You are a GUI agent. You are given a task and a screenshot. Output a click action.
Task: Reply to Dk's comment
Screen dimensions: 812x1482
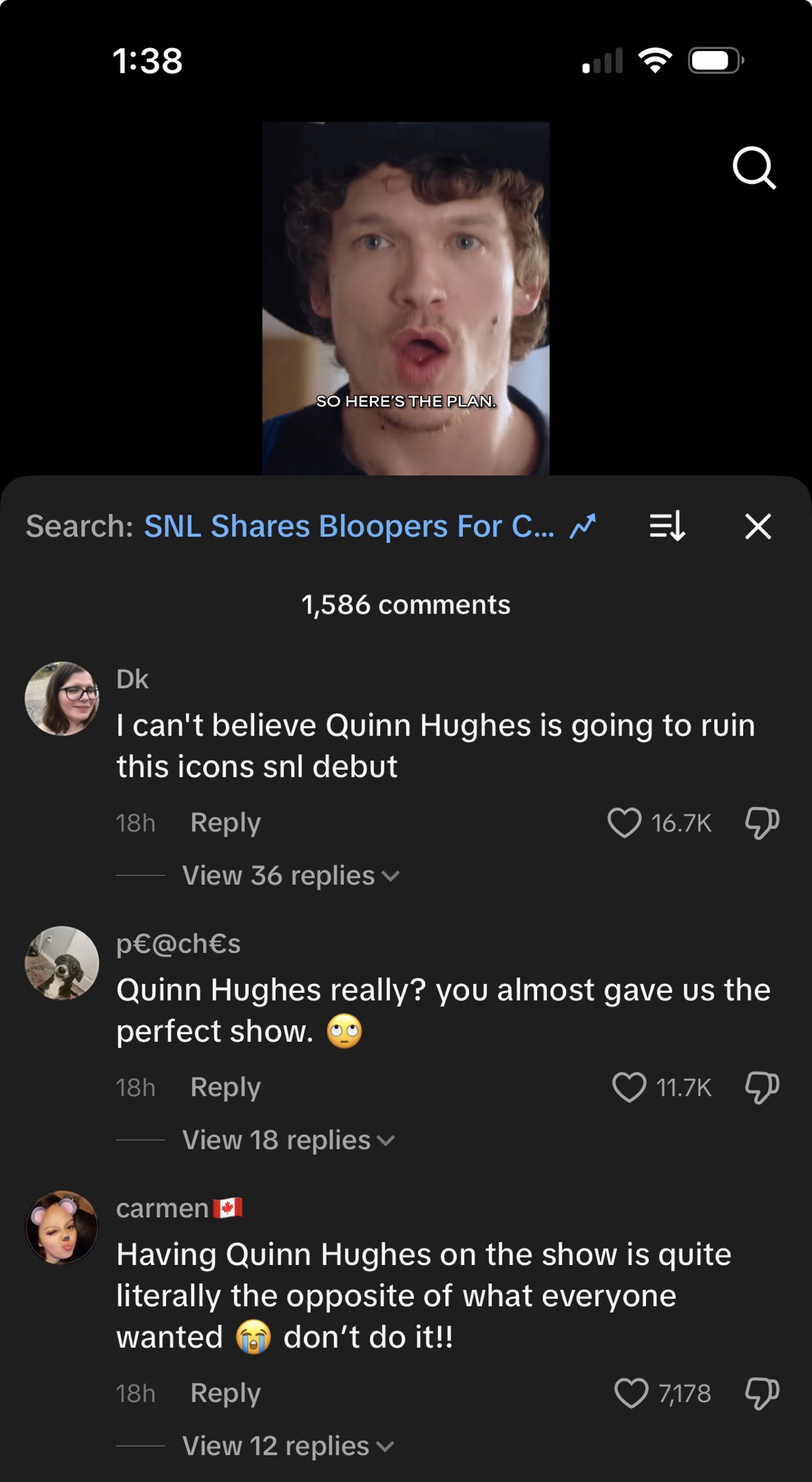[x=225, y=823]
